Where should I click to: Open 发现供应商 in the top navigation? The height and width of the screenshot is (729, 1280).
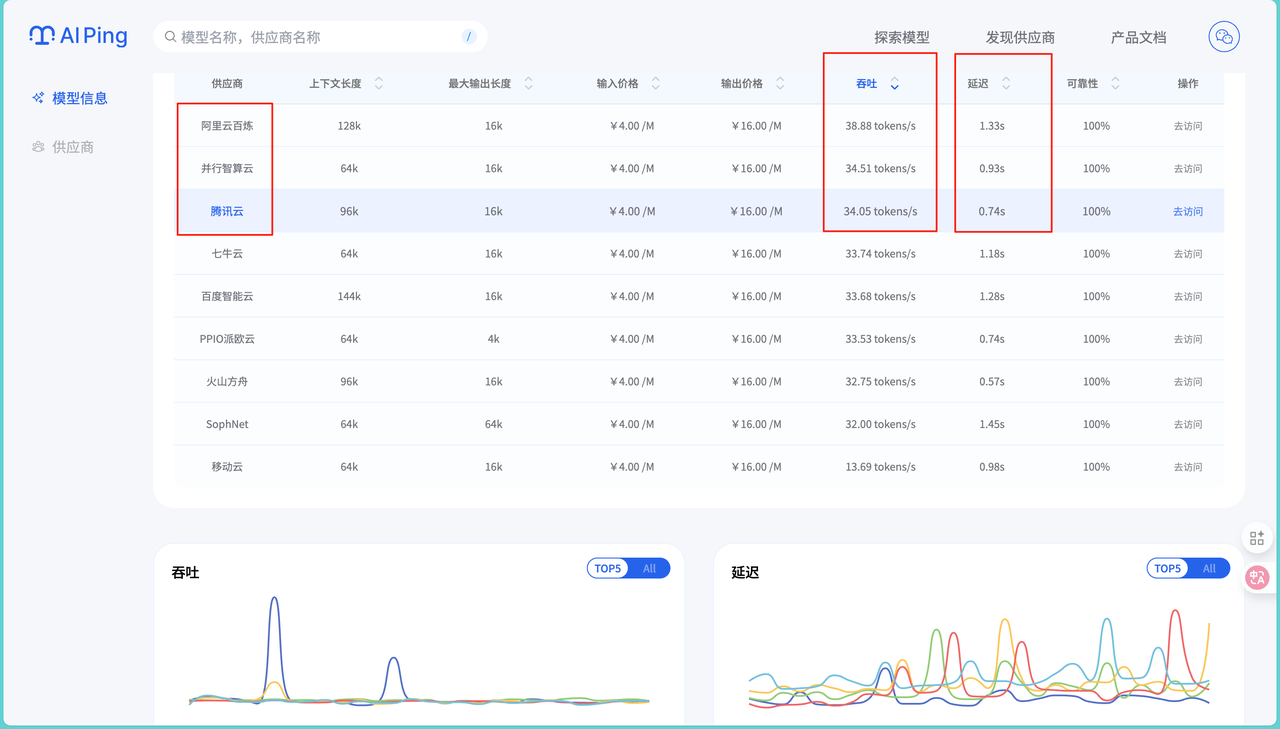pyautogui.click(x=1020, y=37)
